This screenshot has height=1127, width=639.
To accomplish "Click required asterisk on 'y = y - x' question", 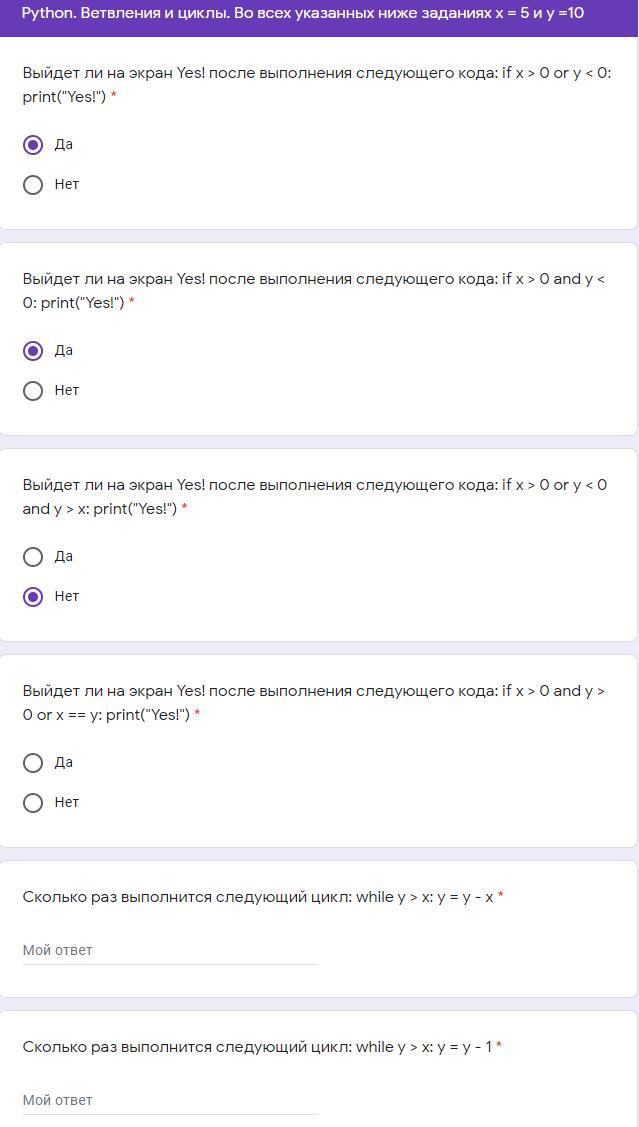I will pos(500,897).
